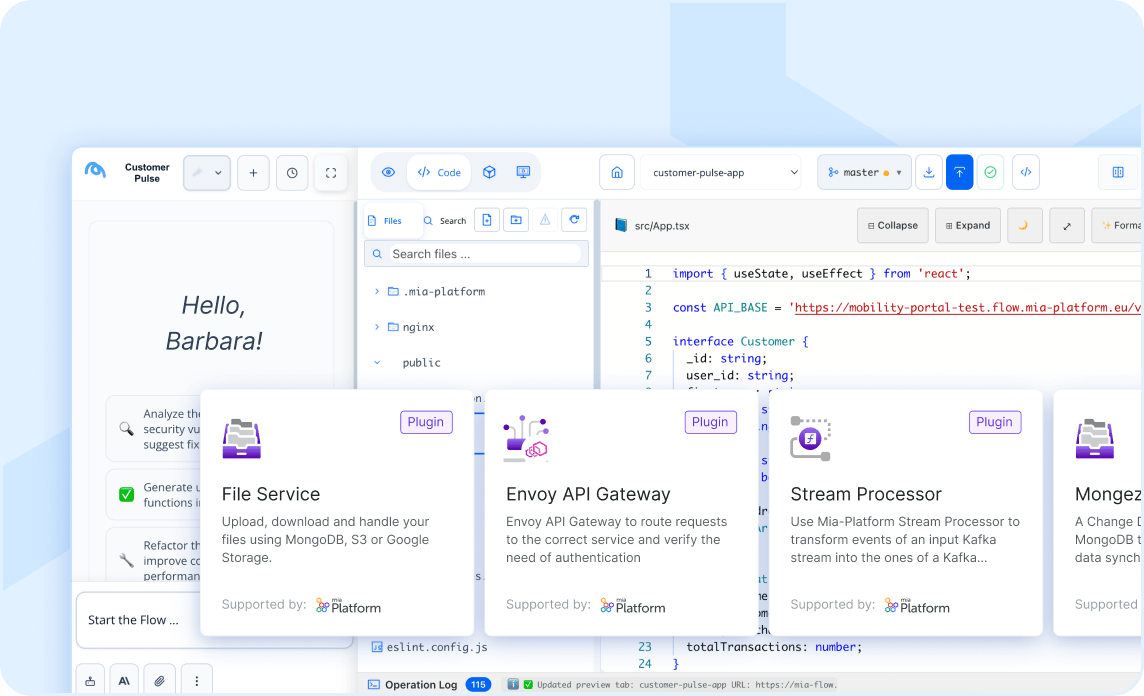Click the diagonal arrows maximize editor icon
This screenshot has width=1144, height=696.
pos(1067,225)
